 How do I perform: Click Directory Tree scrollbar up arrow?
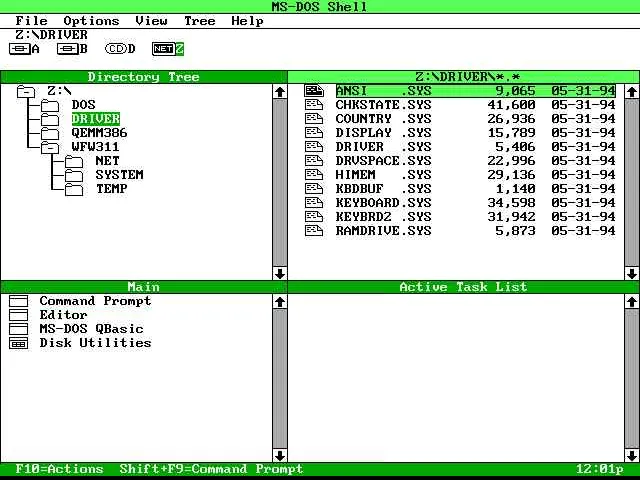click(x=280, y=92)
